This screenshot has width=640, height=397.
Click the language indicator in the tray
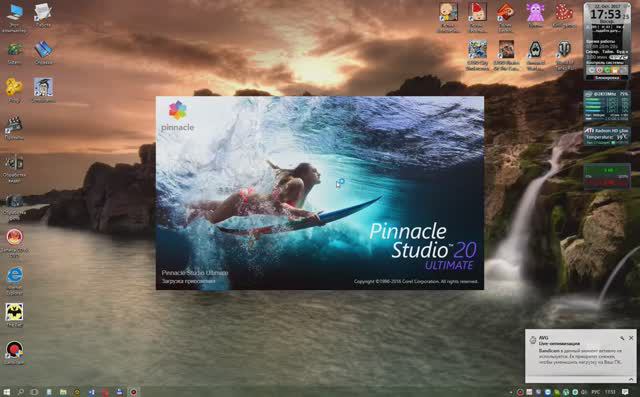pyautogui.click(x=596, y=392)
